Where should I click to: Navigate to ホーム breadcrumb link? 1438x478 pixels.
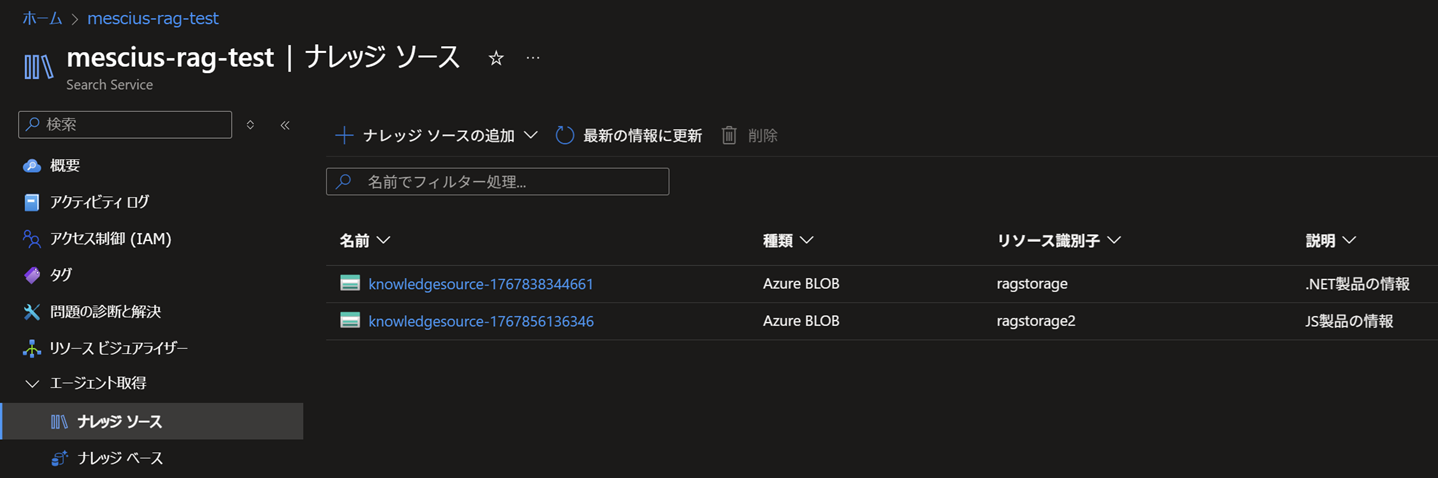(42, 18)
